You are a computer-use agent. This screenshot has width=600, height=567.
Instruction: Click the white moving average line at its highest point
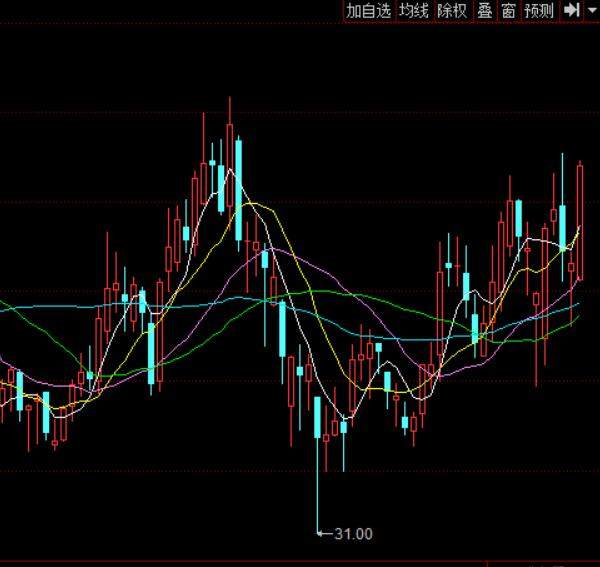pyautogui.click(x=231, y=172)
